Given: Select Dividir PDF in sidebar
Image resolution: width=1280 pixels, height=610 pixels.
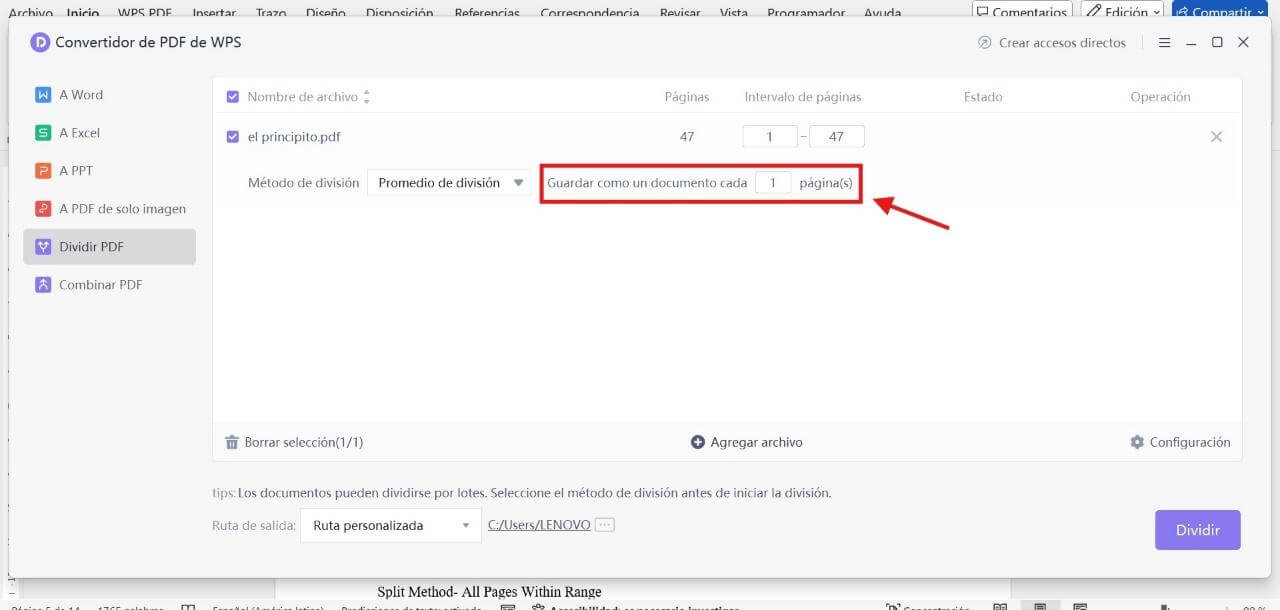Looking at the screenshot, I should (x=109, y=247).
